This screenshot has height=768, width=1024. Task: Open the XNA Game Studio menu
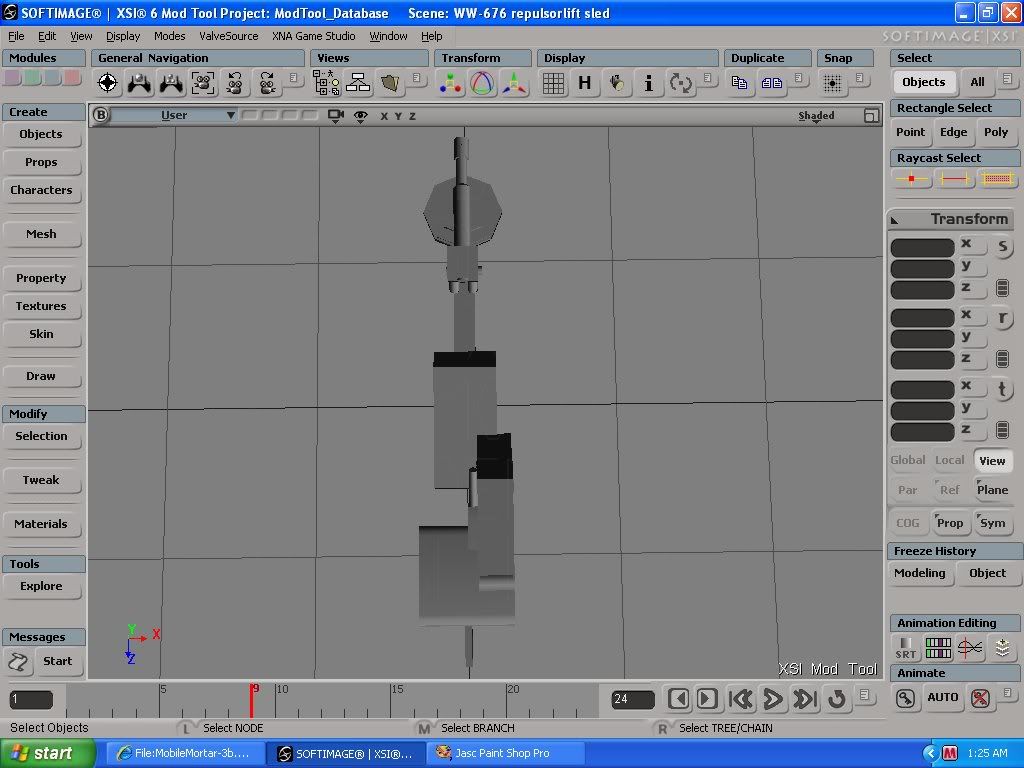click(313, 36)
